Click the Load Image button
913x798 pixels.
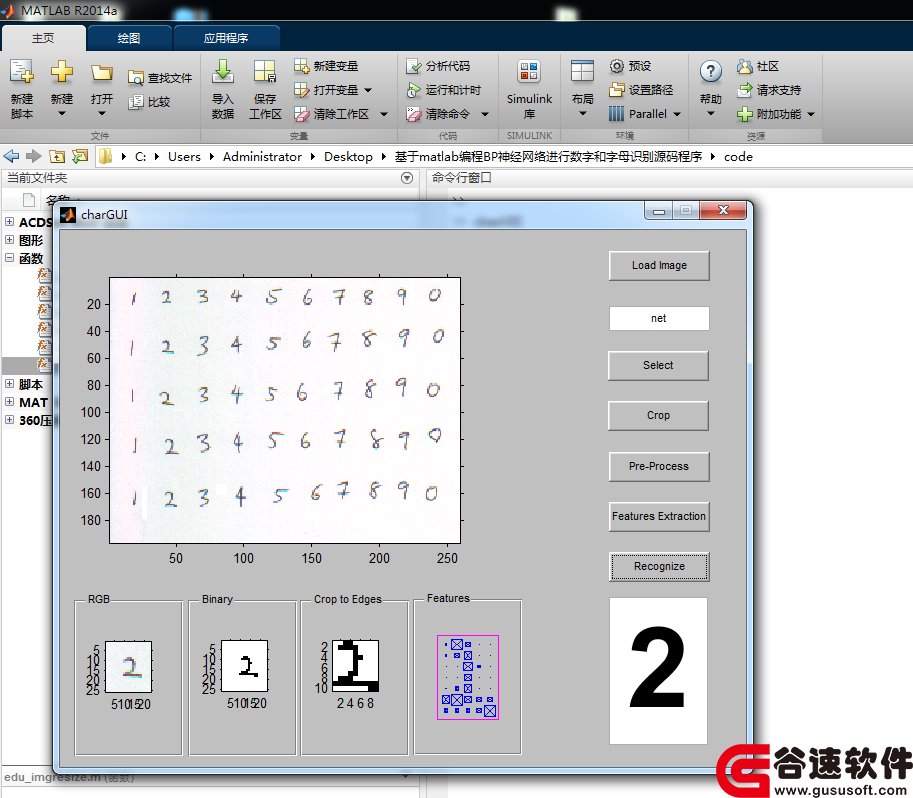(659, 266)
